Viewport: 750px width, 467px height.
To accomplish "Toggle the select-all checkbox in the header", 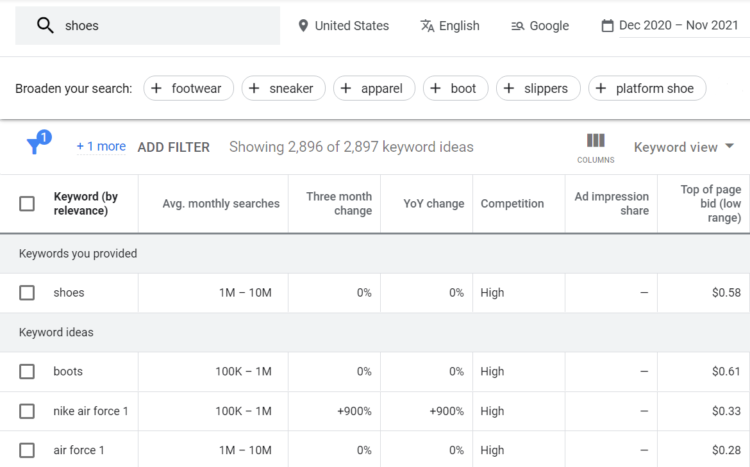I will point(27,204).
